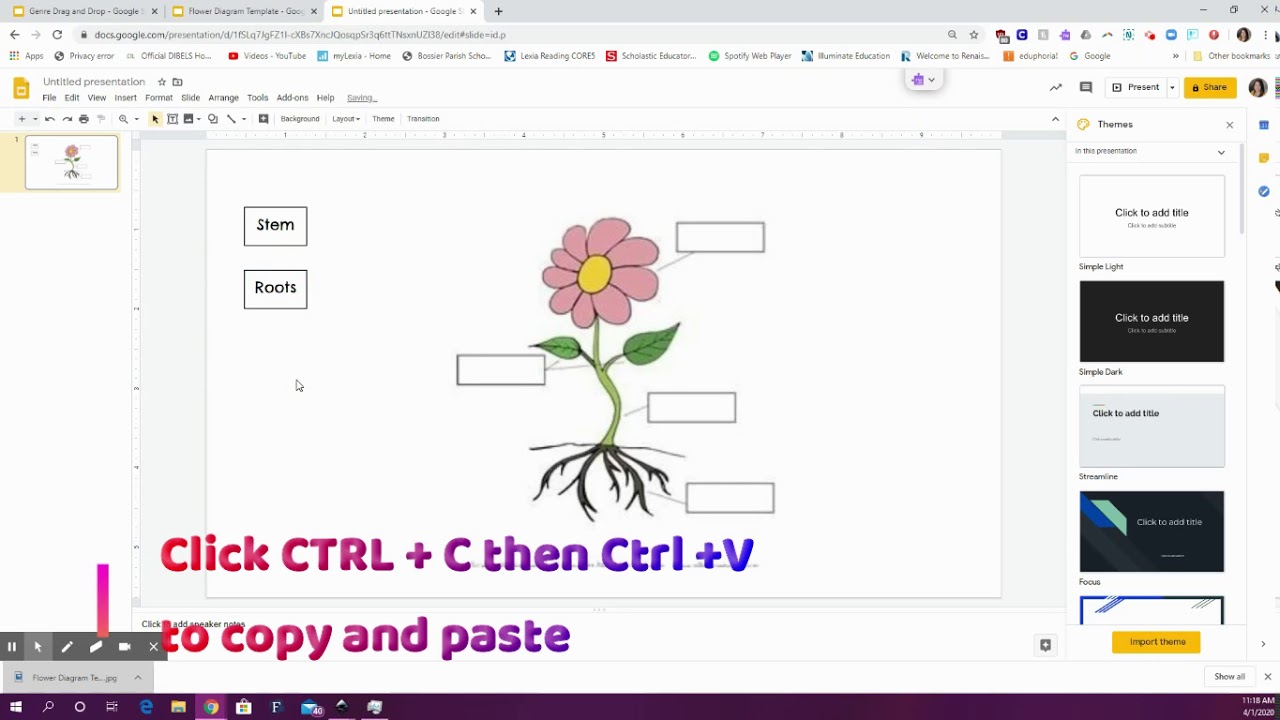1280x720 pixels.
Task: Select the paint format tool
Action: (101, 119)
